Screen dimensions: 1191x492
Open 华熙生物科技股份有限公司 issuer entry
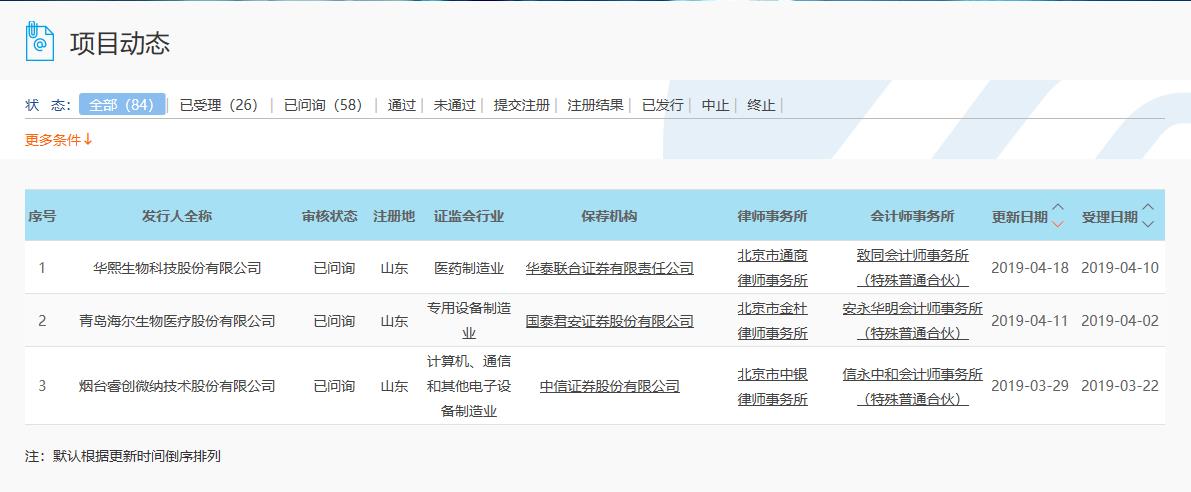[x=177, y=268]
